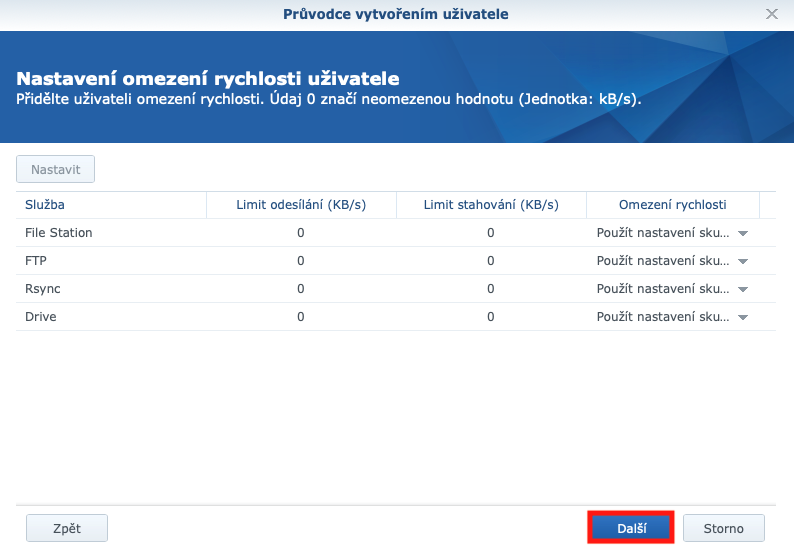Close the user creation wizard window
794x548 pixels.
tap(771, 14)
